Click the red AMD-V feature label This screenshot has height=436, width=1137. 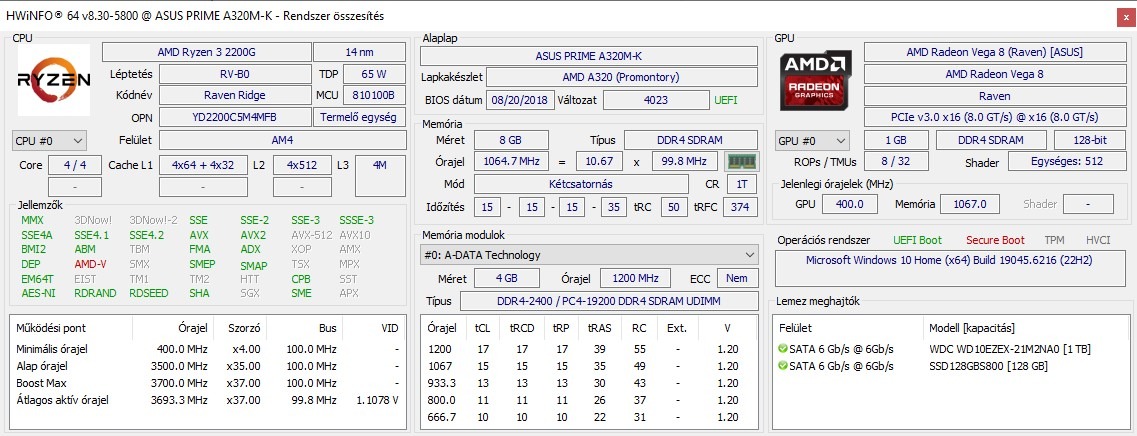click(91, 264)
